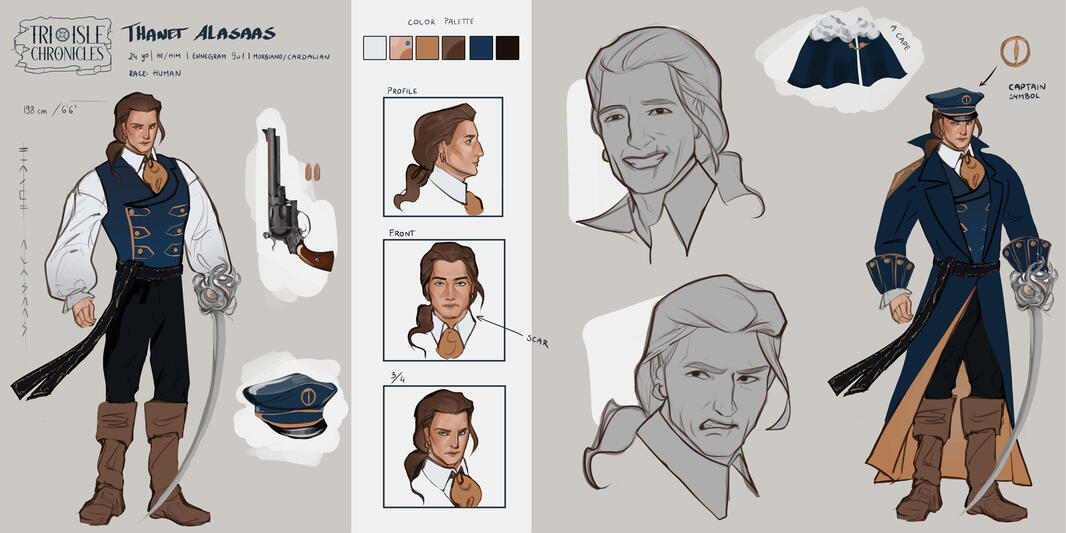Click the 'Front' label

pyautogui.click(x=402, y=233)
